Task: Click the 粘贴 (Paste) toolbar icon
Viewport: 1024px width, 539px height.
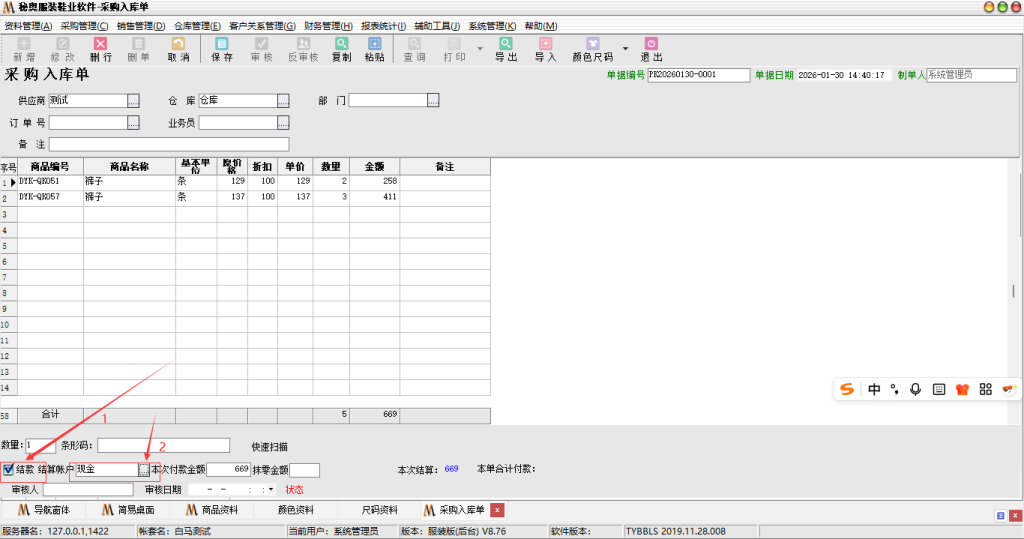Action: [x=374, y=49]
